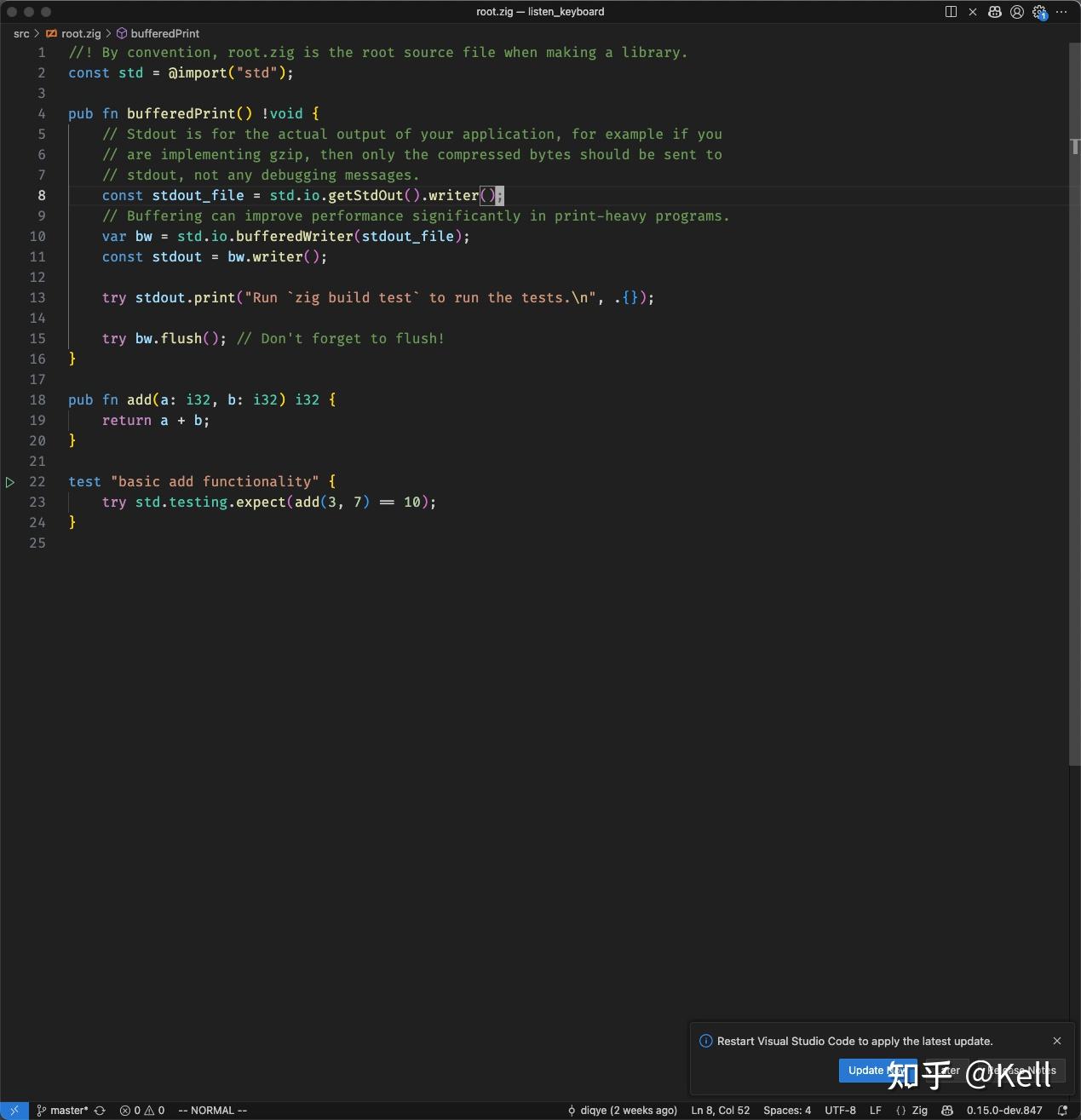Viewport: 1081px width, 1120px height.
Task: Click Later button in update notification
Action: 947,1071
